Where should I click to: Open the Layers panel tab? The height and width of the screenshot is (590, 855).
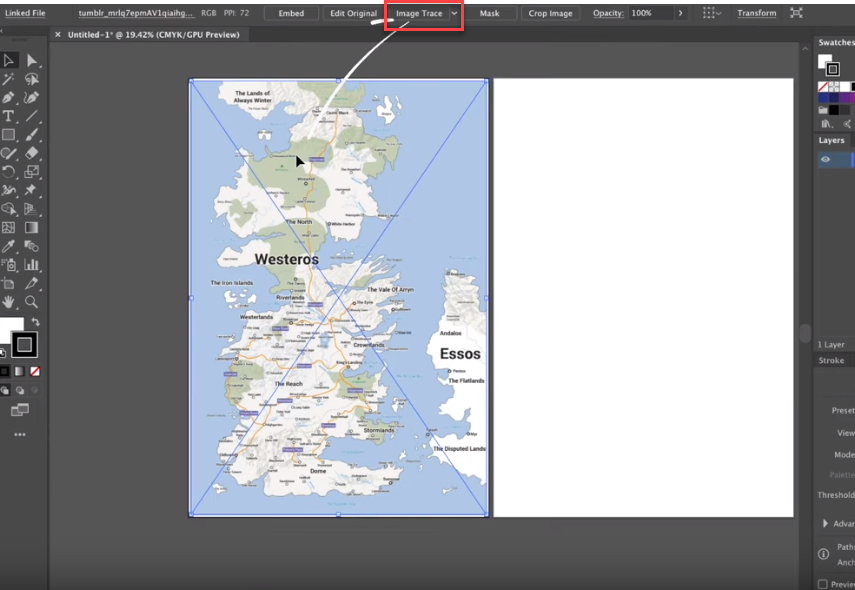click(x=831, y=140)
